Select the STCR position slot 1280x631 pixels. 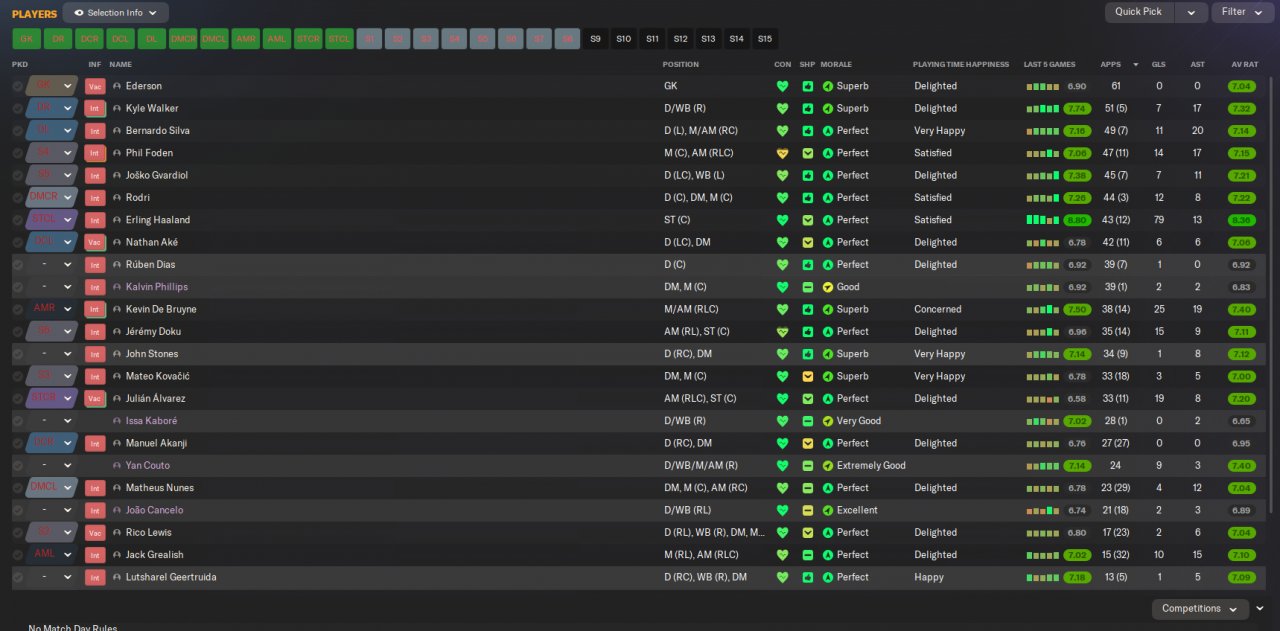[308, 39]
